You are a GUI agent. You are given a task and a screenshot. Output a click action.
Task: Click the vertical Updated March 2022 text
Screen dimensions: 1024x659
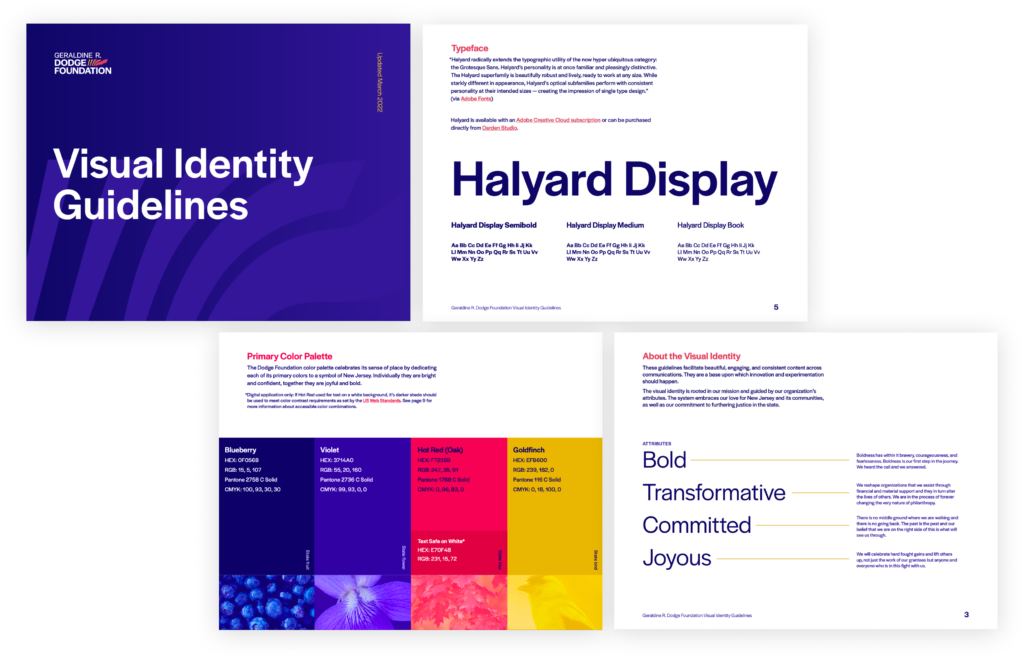tap(379, 82)
